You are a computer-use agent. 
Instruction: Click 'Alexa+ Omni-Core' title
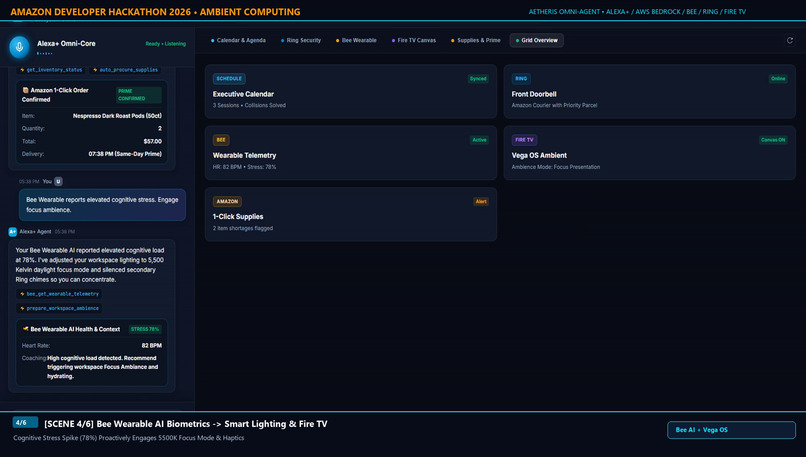click(66, 44)
